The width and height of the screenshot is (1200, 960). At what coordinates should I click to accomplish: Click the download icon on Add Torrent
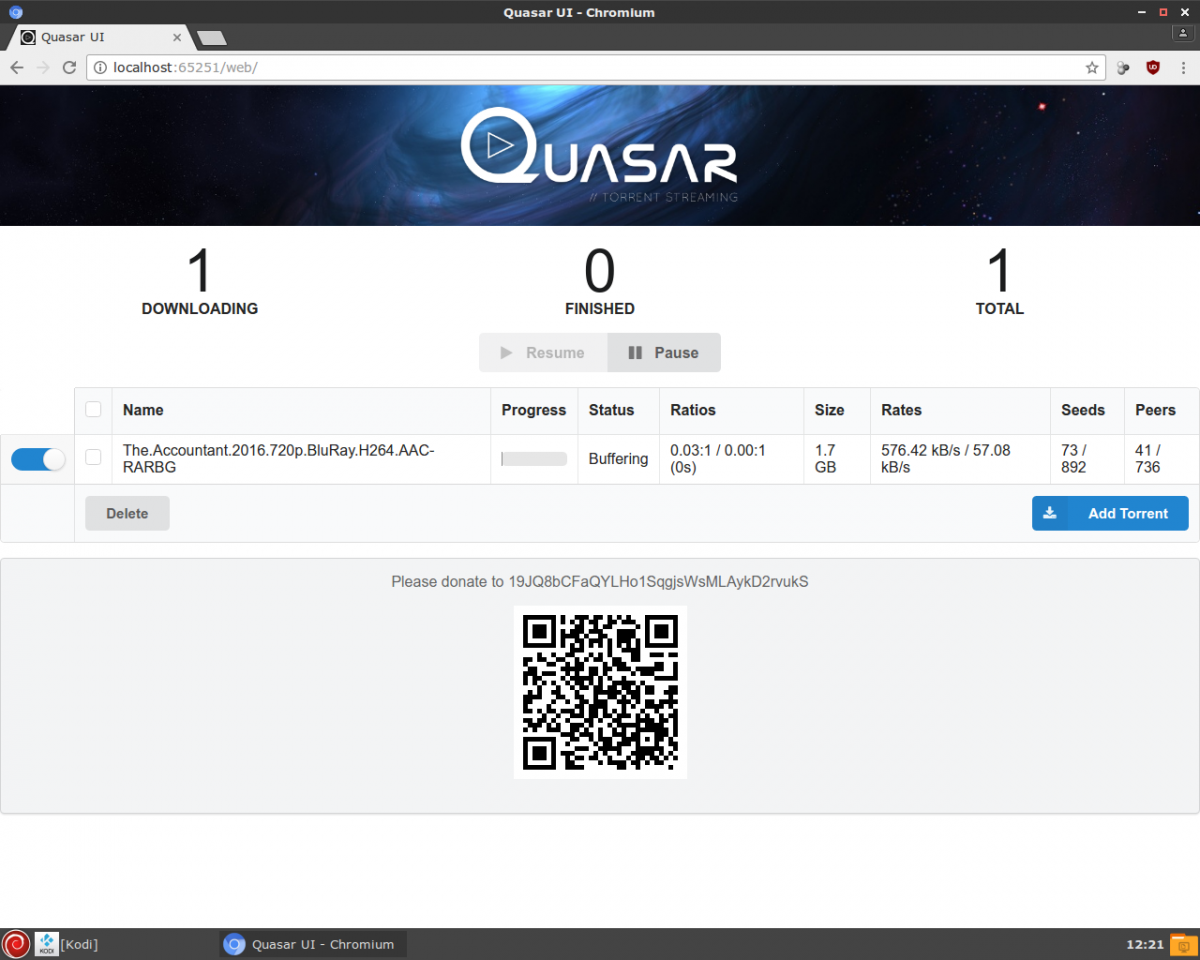[x=1049, y=513]
